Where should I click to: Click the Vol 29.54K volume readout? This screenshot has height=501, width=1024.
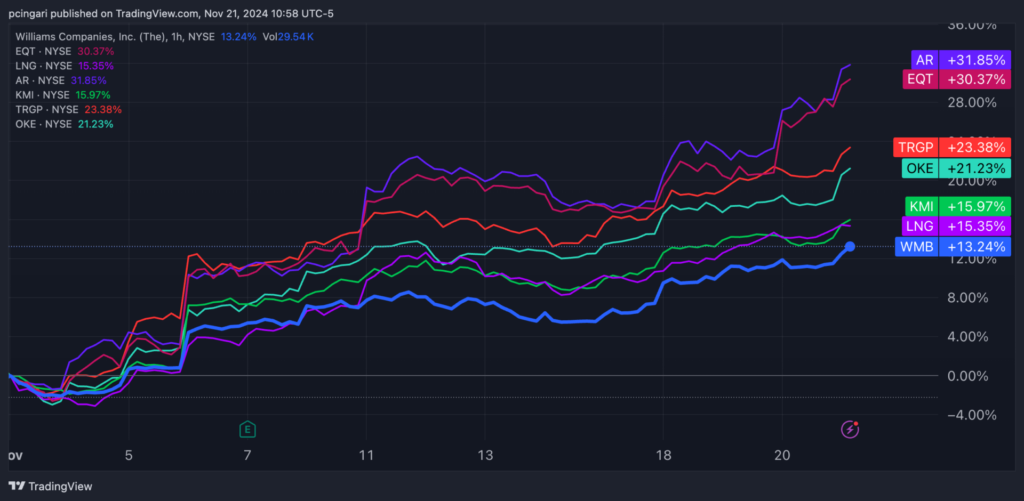295,36
